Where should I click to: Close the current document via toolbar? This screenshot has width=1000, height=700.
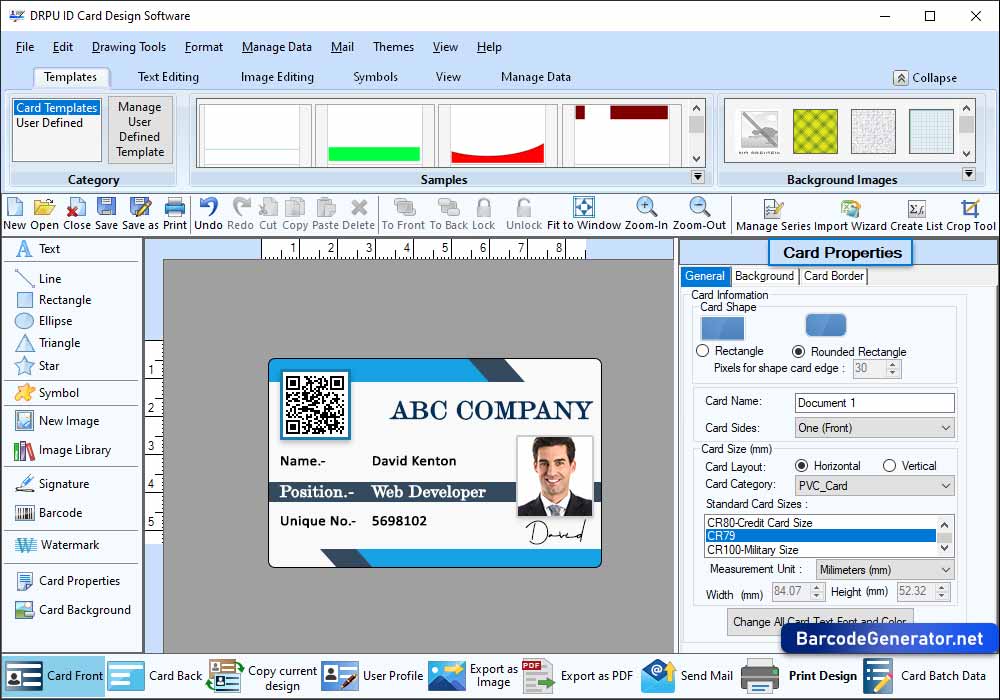[77, 207]
